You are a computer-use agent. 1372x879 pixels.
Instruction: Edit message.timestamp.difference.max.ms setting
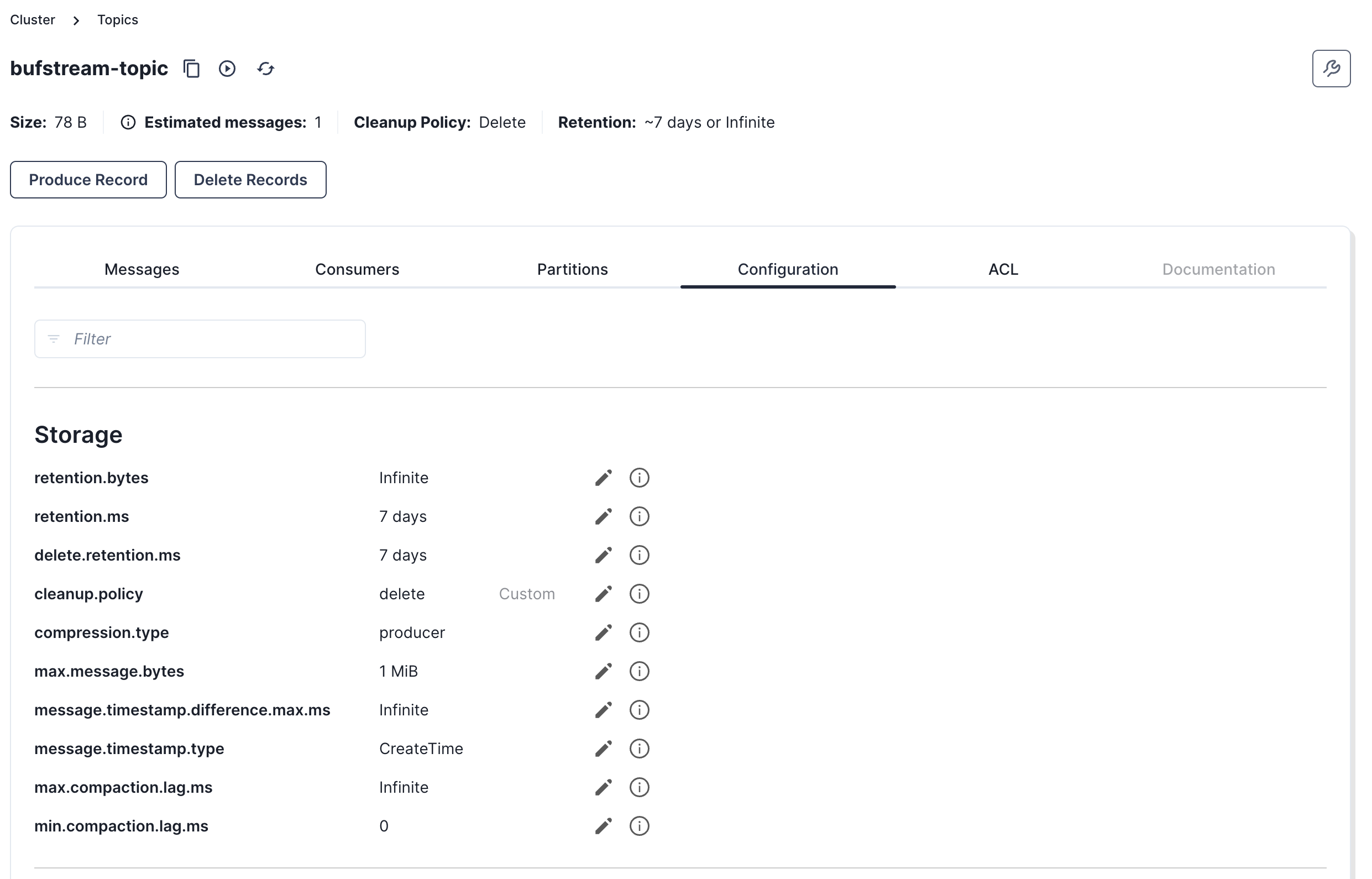coord(603,710)
